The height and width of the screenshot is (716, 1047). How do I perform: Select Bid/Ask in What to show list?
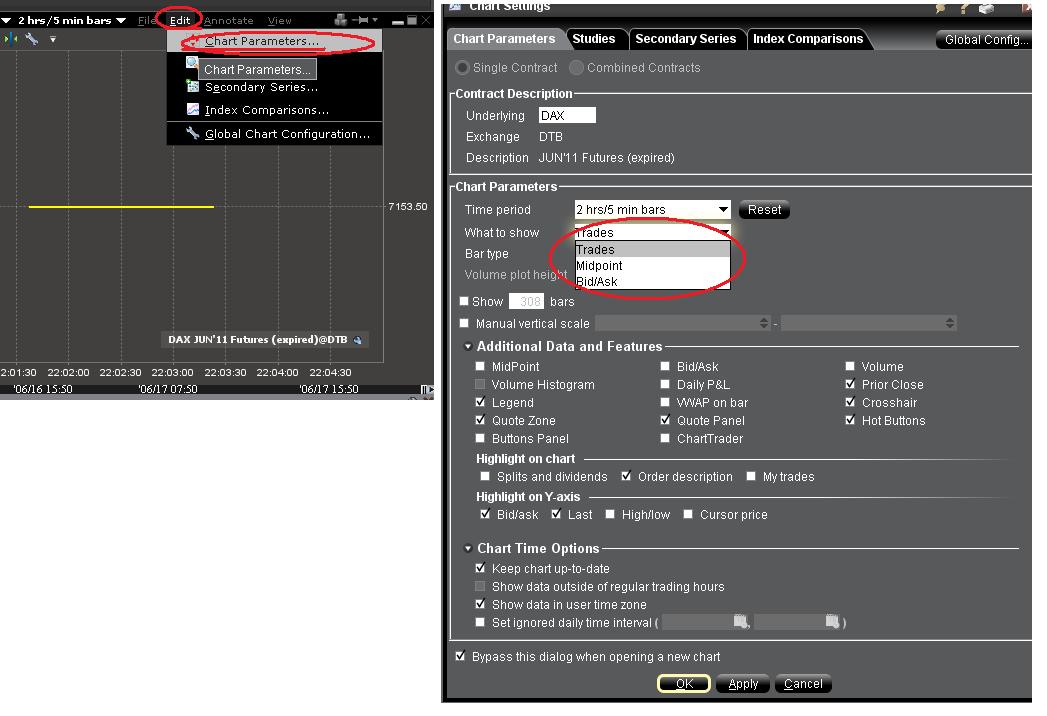(652, 281)
